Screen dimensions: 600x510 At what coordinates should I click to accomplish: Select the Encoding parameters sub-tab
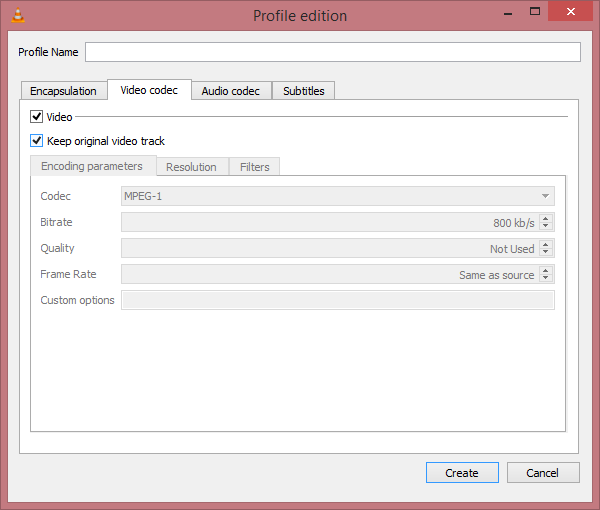tap(92, 166)
